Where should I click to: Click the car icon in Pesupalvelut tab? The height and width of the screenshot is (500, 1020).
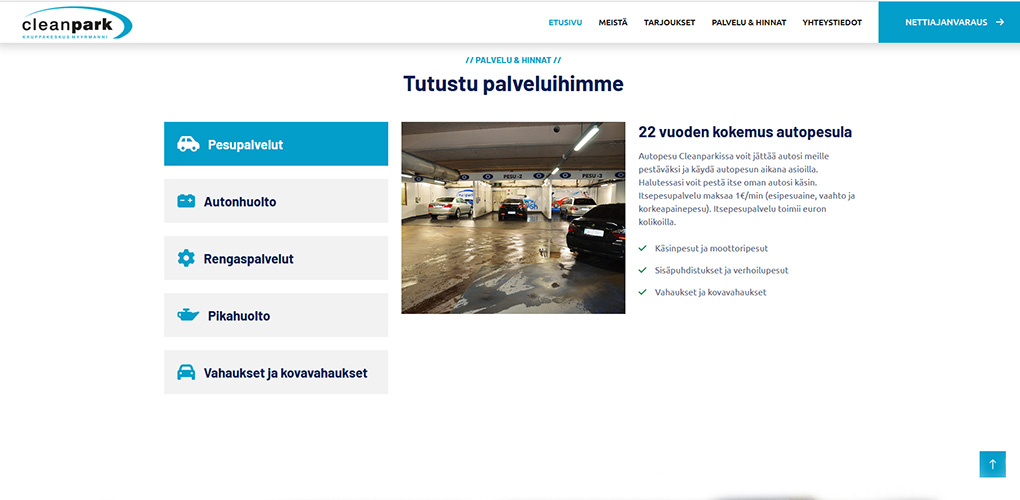(x=188, y=144)
